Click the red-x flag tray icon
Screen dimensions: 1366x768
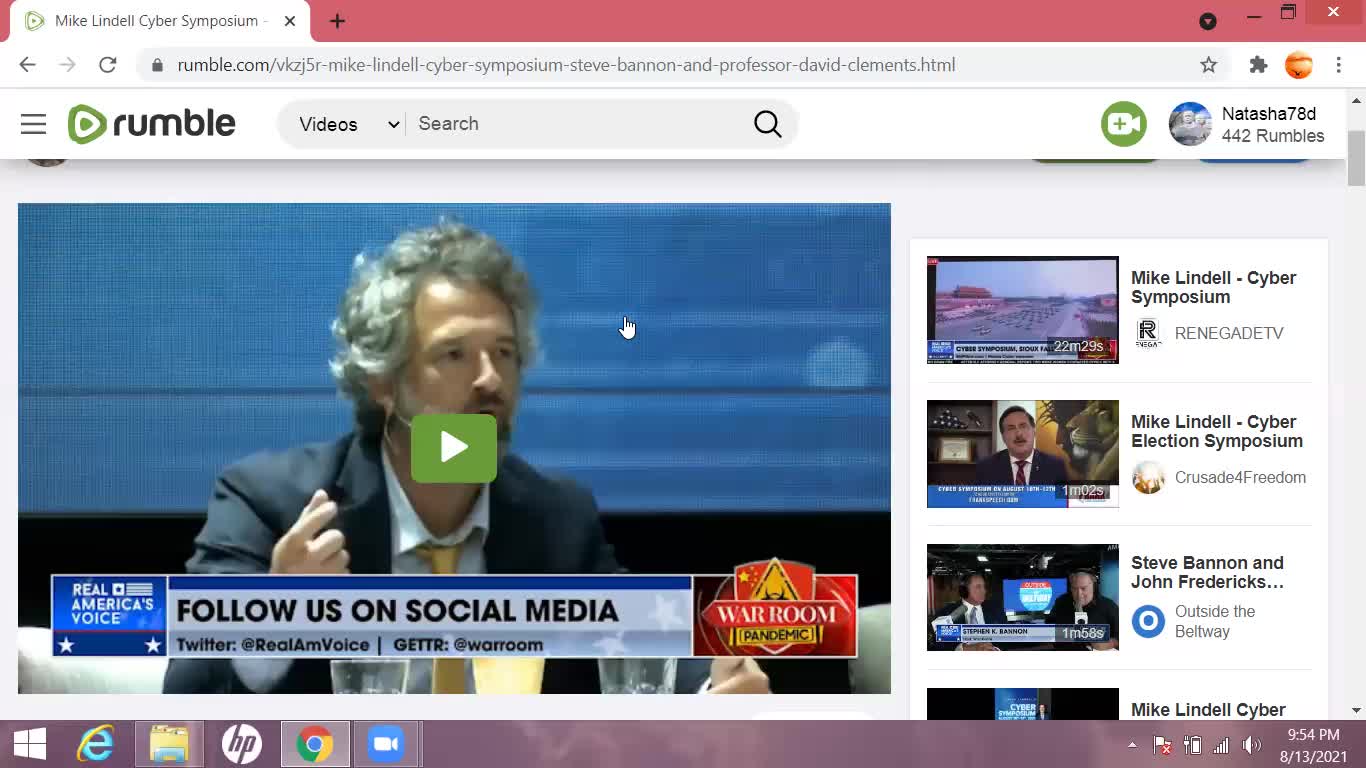[1162, 745]
